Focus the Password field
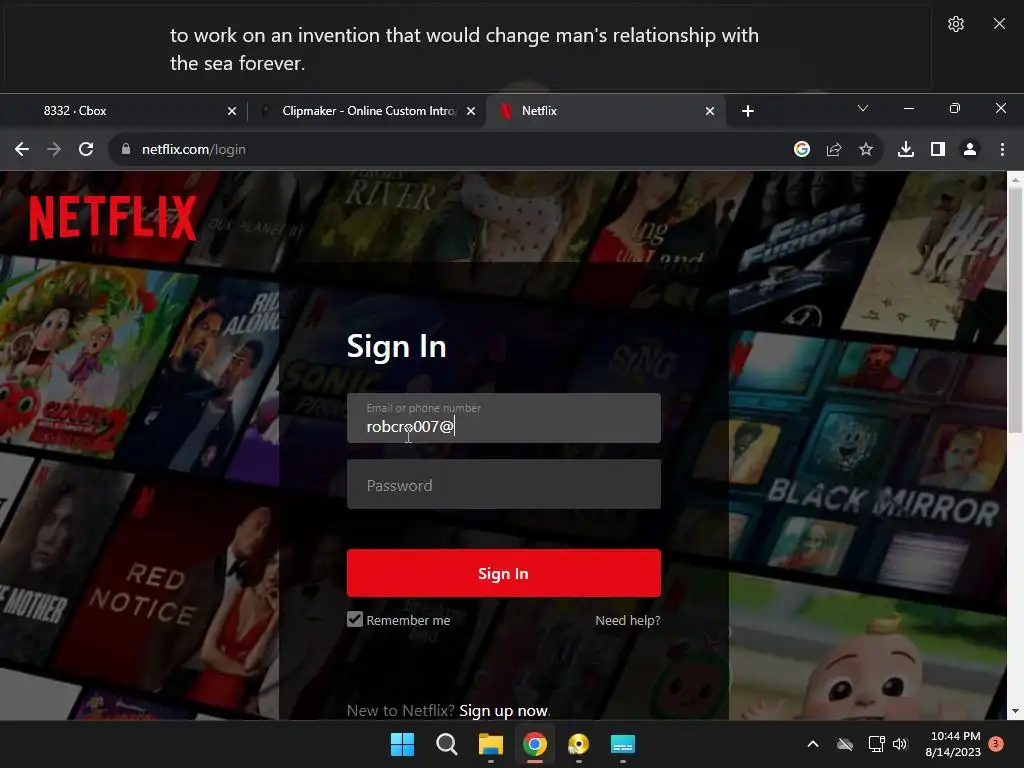This screenshot has width=1024, height=768. 504,484
